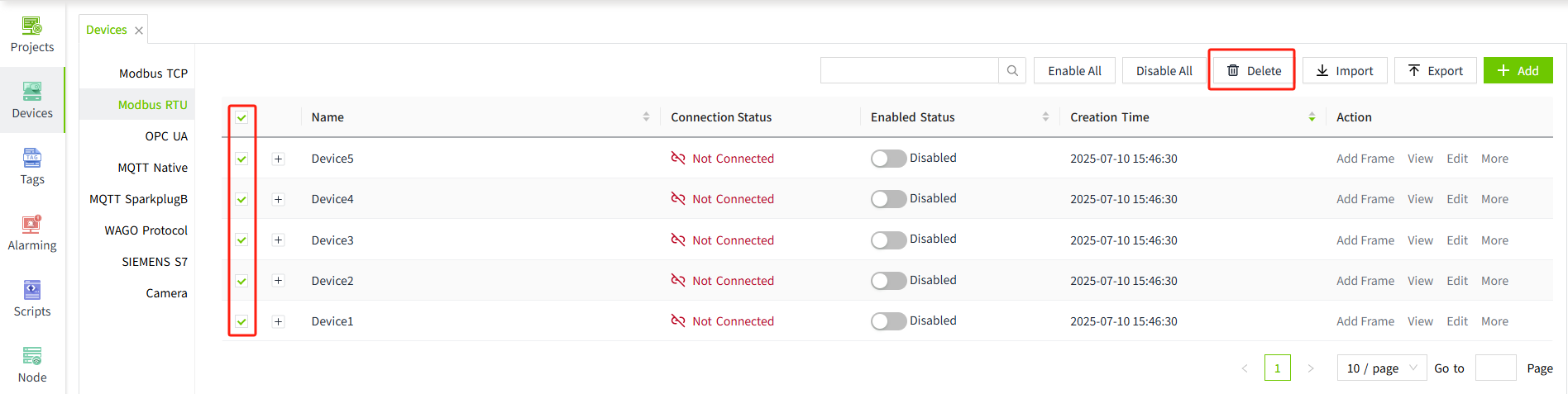The width and height of the screenshot is (1568, 394).
Task: Expand the Device4 row
Action: pyautogui.click(x=279, y=199)
